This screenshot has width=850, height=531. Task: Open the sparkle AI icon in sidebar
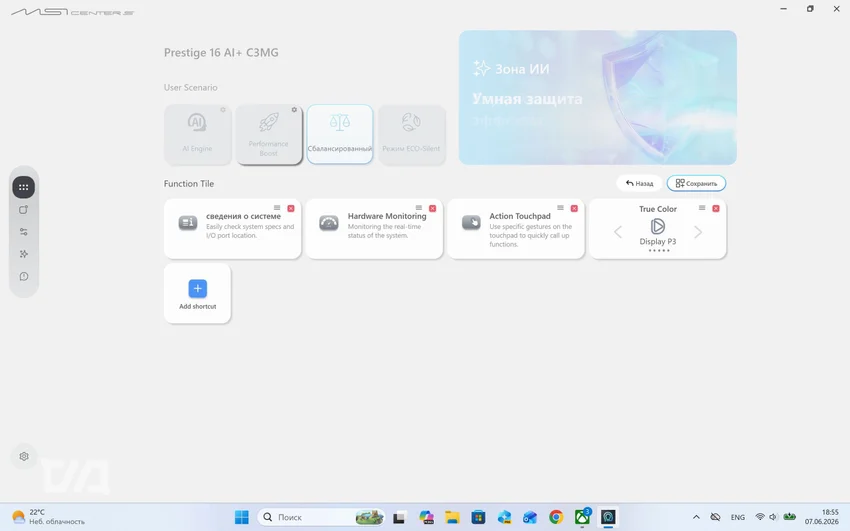[23, 254]
